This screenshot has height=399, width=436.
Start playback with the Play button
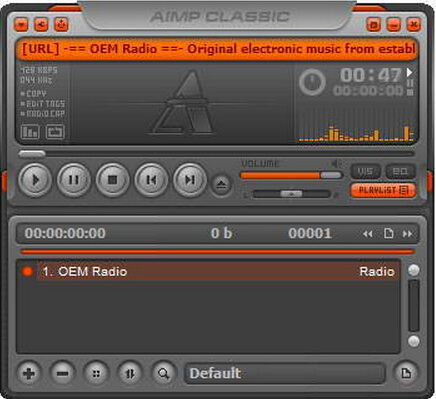(35, 180)
